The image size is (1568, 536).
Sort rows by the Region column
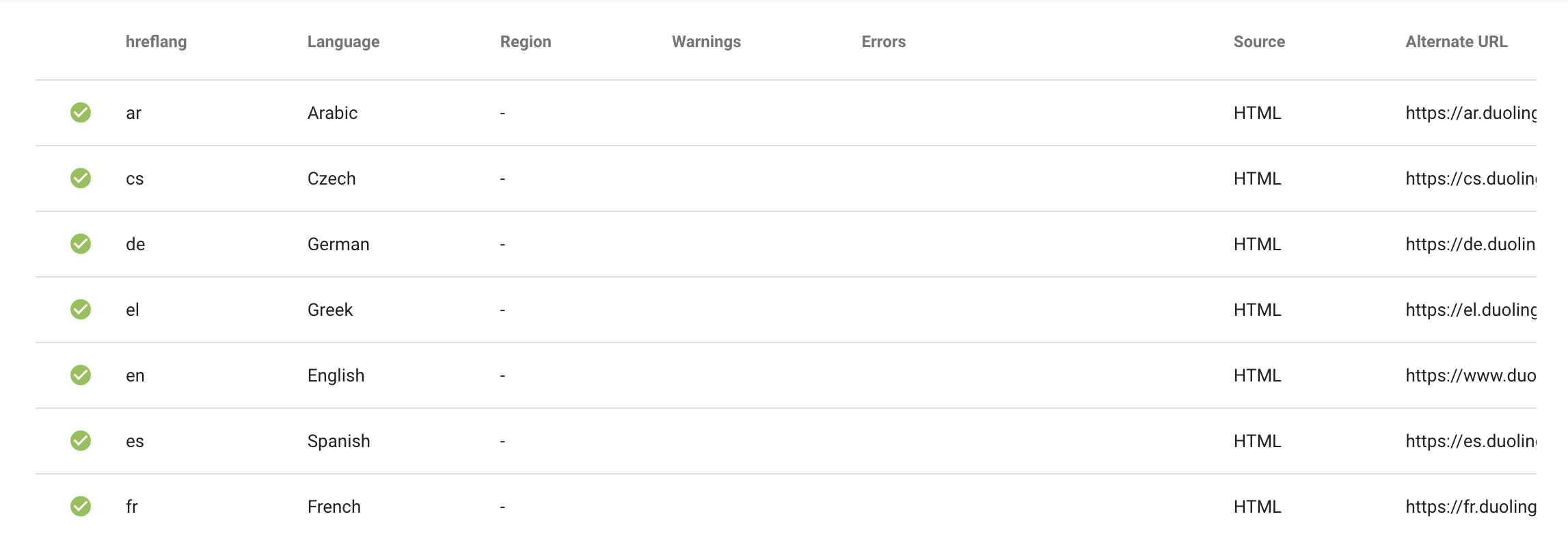[526, 42]
